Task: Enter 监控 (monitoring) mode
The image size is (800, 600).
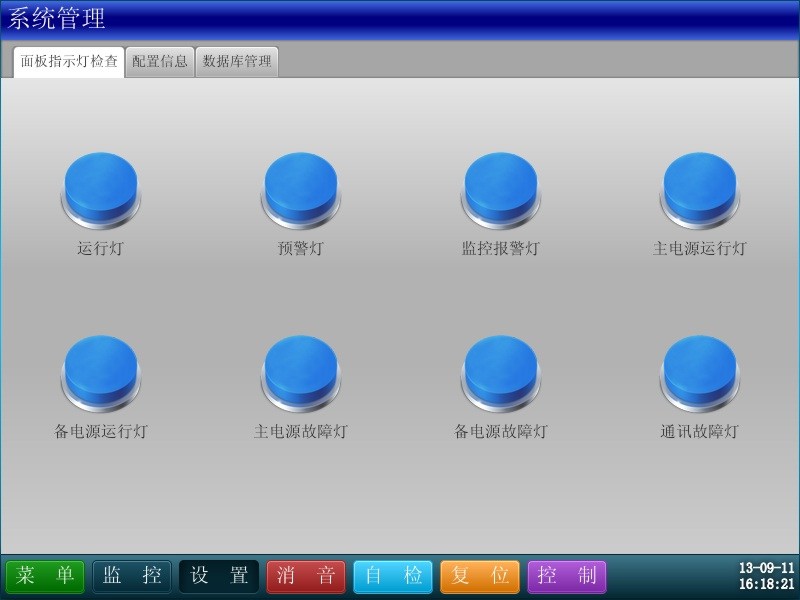Action: pos(131,576)
